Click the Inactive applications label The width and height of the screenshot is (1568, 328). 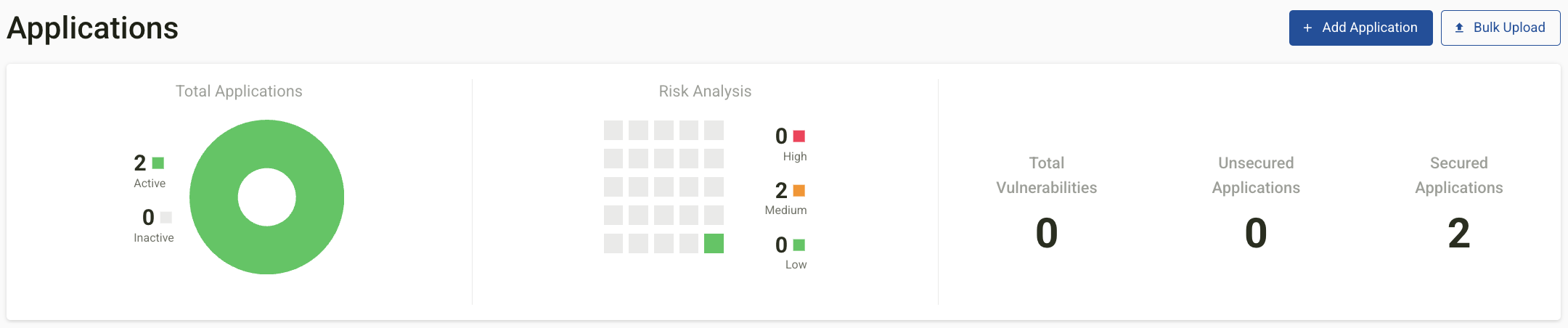tap(154, 238)
